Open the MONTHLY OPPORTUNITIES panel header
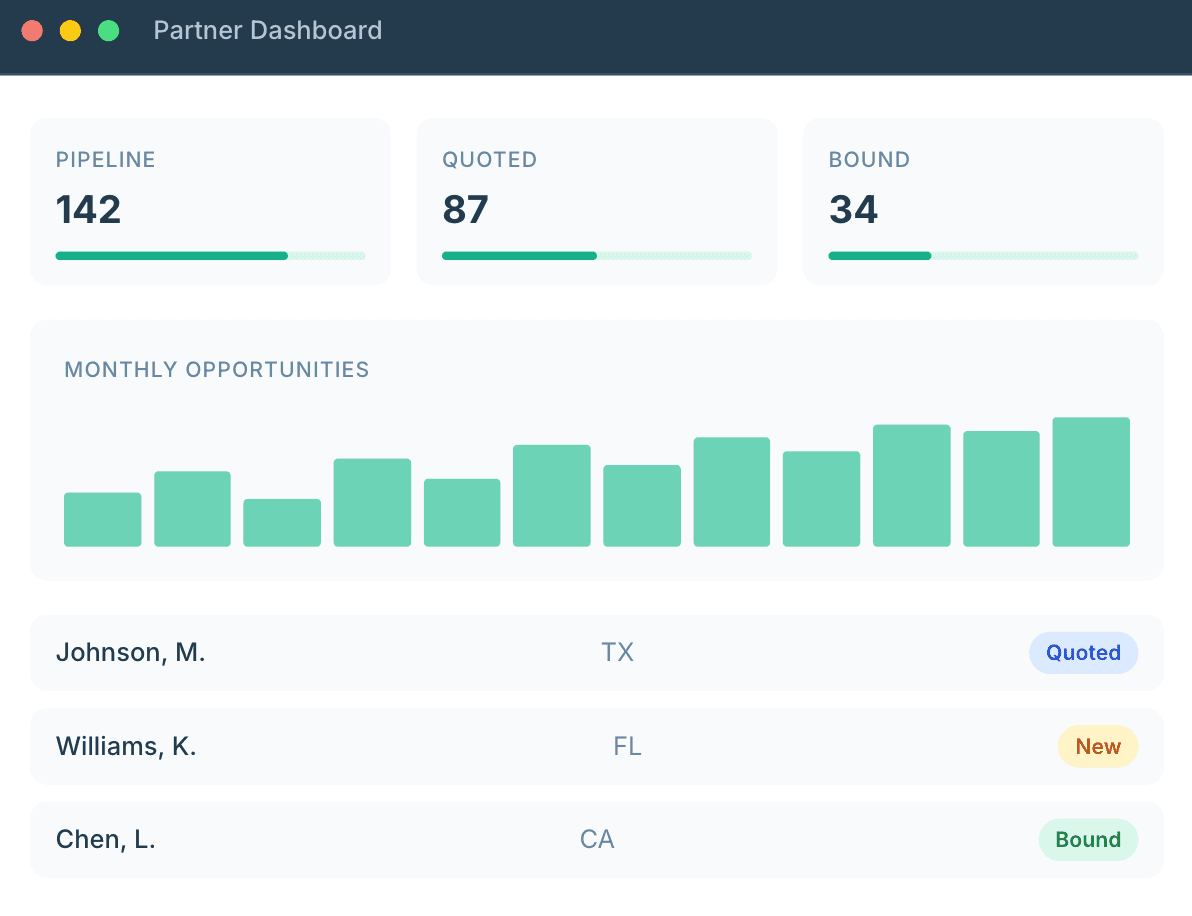 pos(217,369)
